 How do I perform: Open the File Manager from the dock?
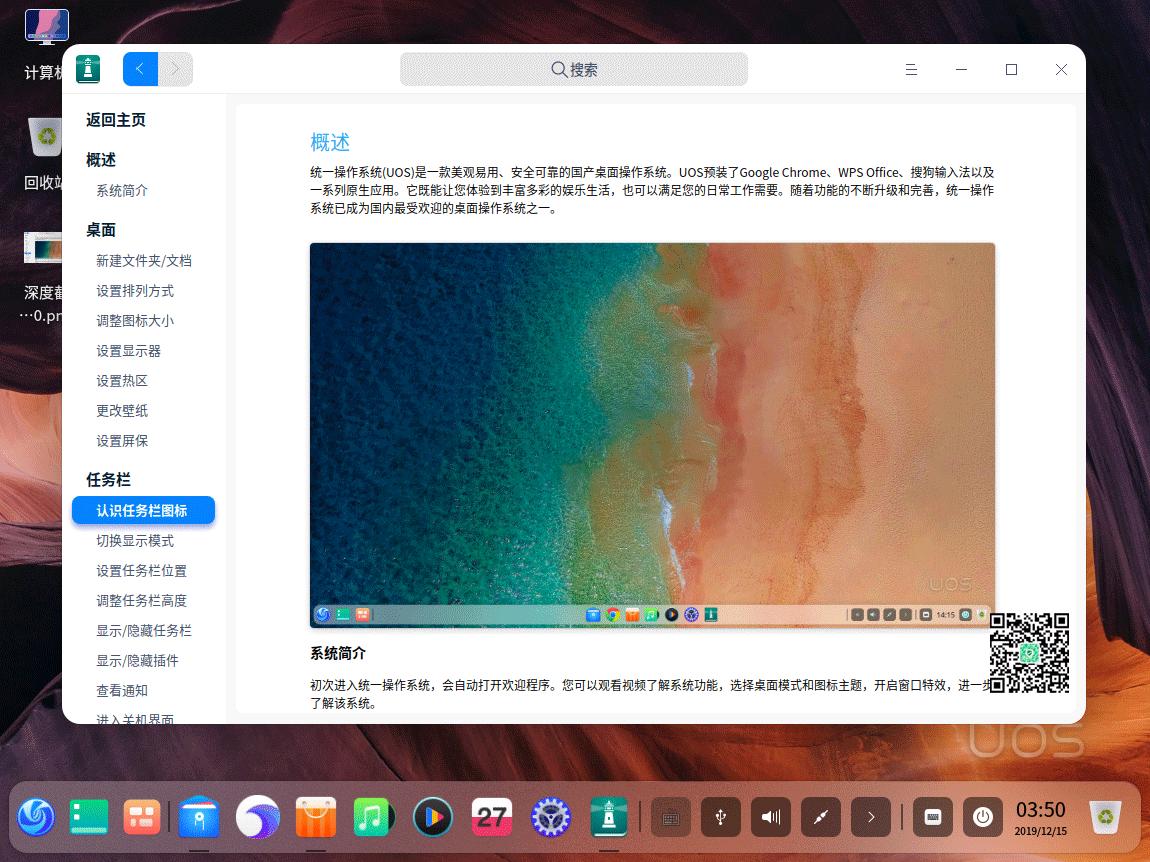click(199, 817)
